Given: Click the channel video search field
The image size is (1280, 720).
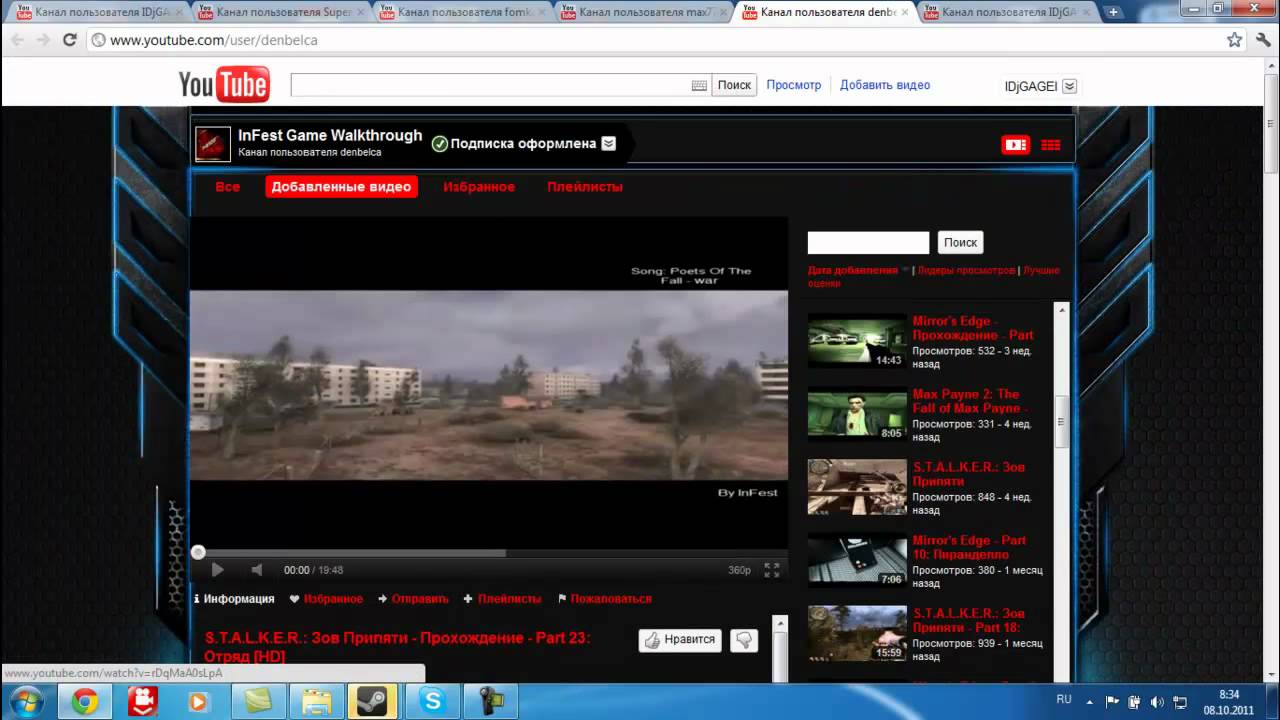Looking at the screenshot, I should click(x=868, y=242).
